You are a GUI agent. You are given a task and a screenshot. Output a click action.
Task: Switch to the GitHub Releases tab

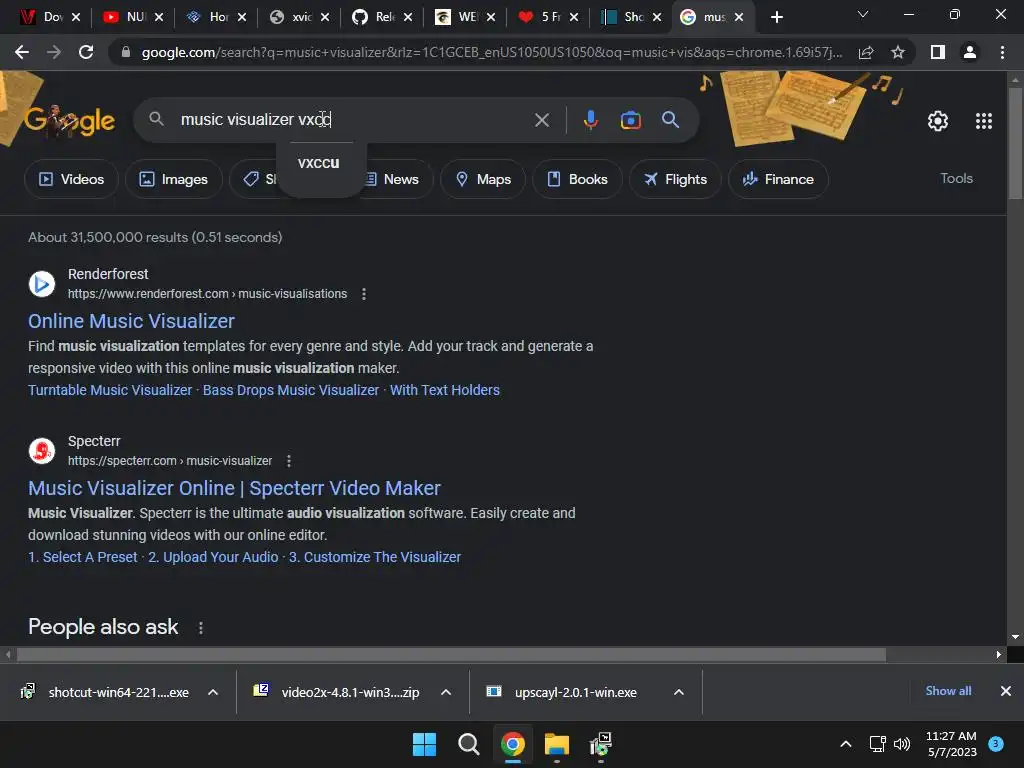382,17
